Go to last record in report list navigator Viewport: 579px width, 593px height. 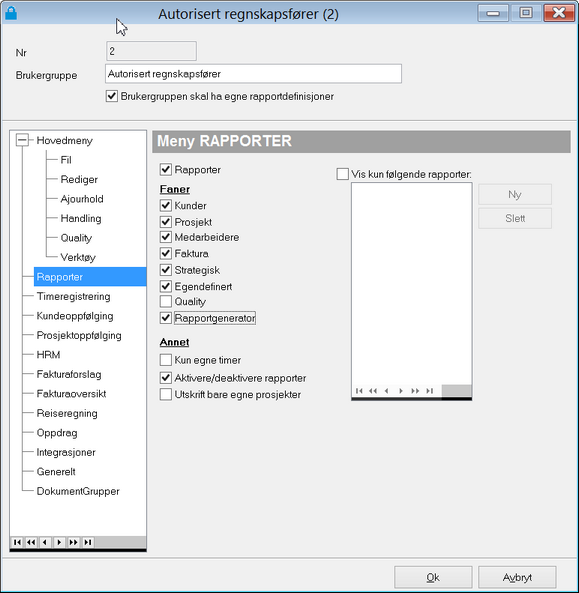point(430,391)
